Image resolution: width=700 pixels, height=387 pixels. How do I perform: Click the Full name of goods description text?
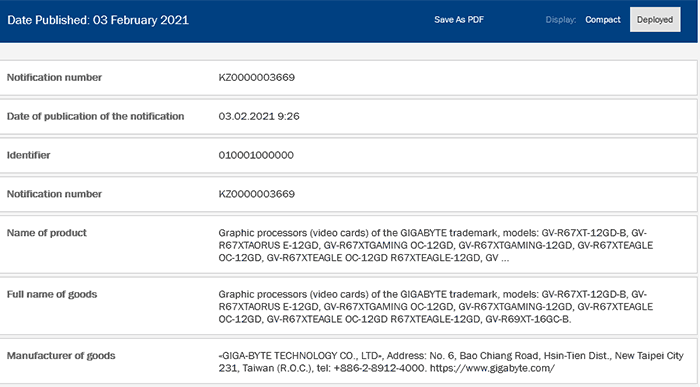[x=436, y=307]
